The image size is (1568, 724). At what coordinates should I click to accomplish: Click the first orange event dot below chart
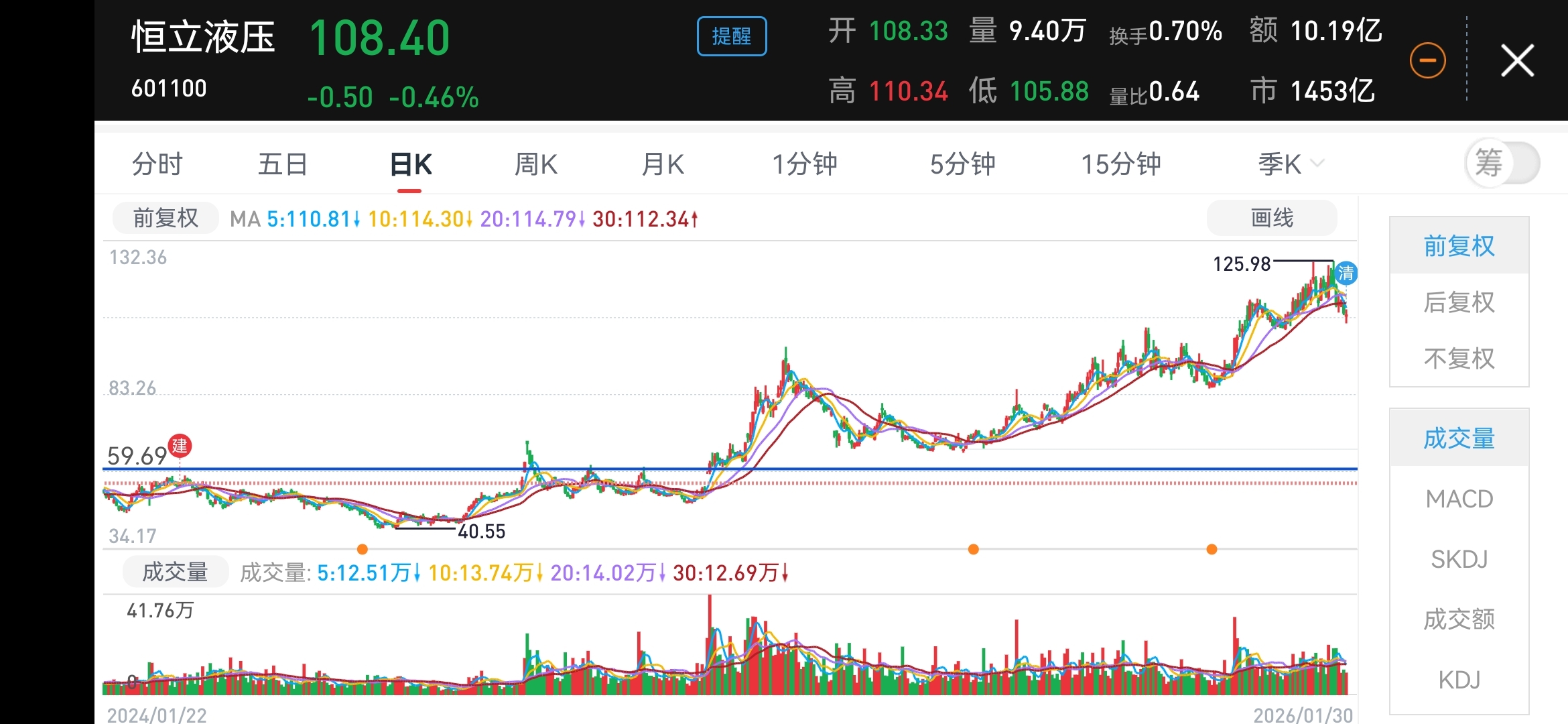(363, 550)
